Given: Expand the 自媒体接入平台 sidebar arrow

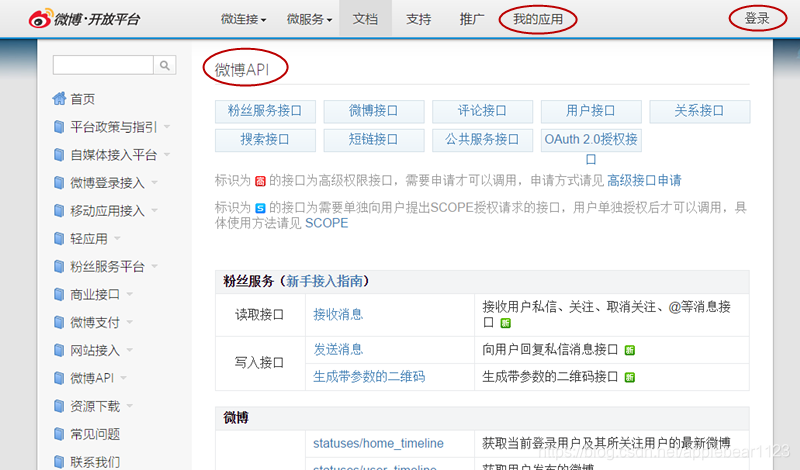Looking at the screenshot, I should [167, 154].
